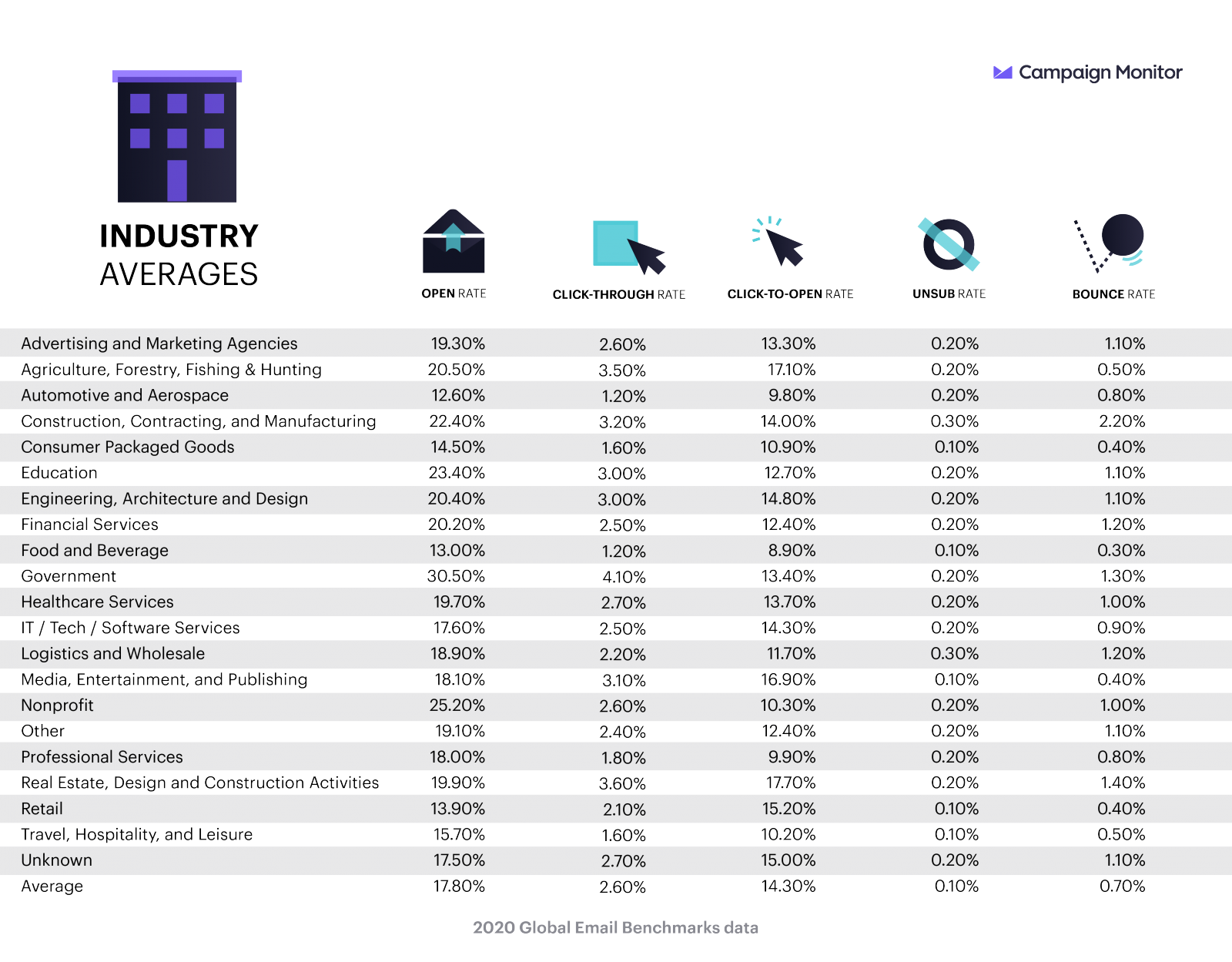
Task: Click Government open rate 30.50%
Action: coord(456,576)
